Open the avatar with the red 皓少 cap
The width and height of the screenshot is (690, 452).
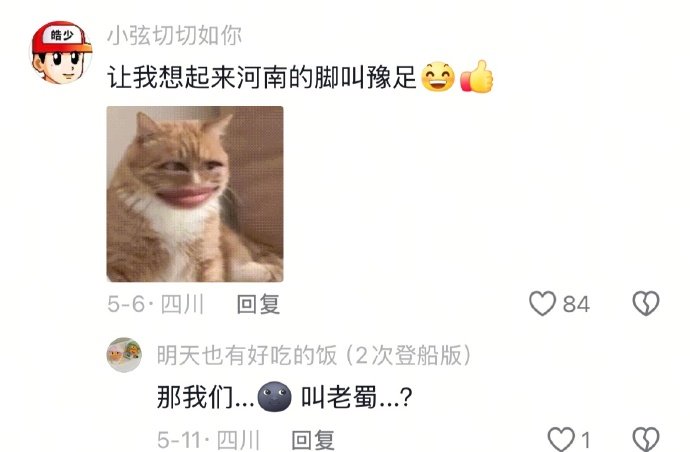point(61,52)
